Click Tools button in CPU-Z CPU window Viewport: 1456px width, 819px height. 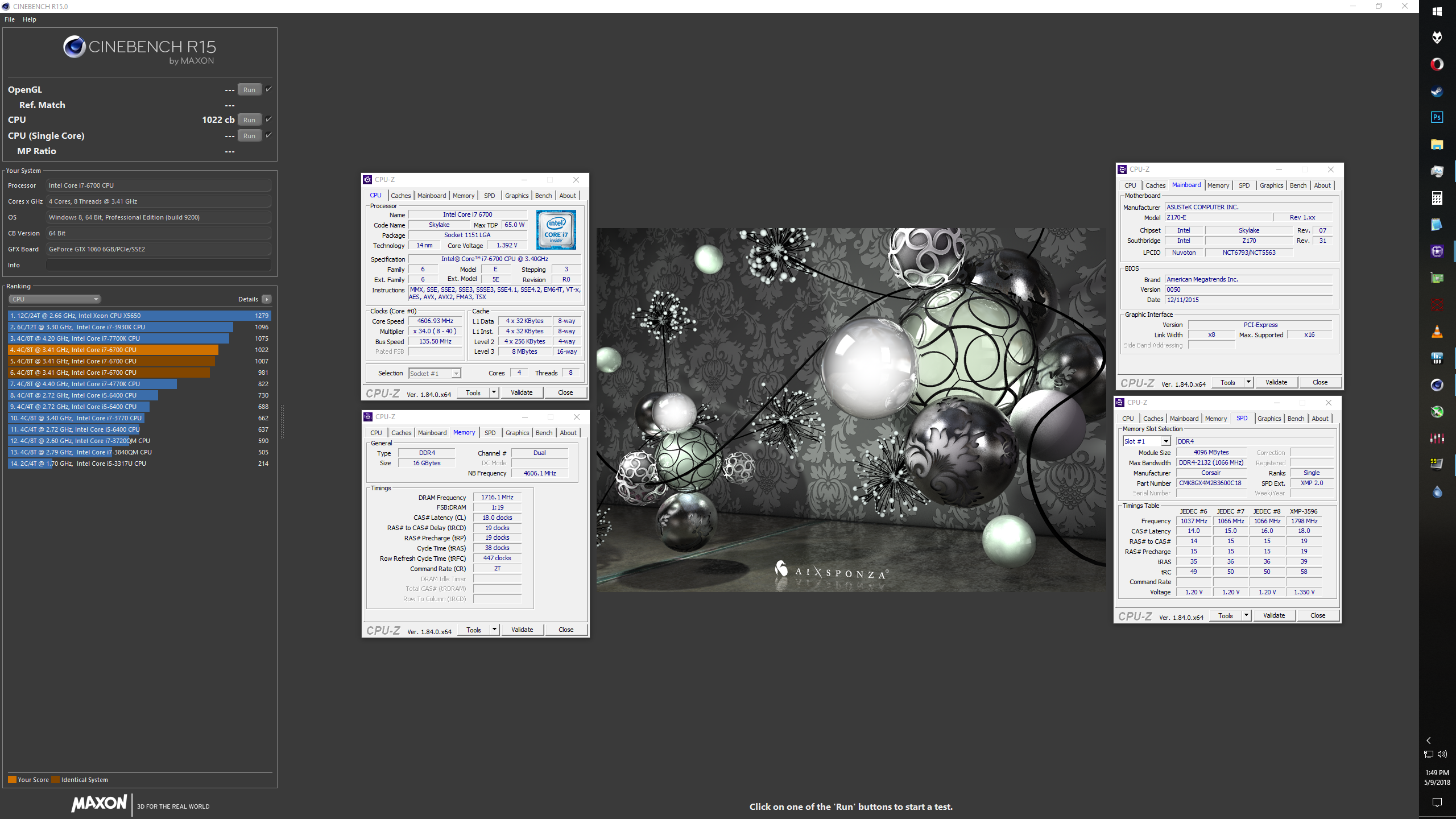pyautogui.click(x=473, y=392)
